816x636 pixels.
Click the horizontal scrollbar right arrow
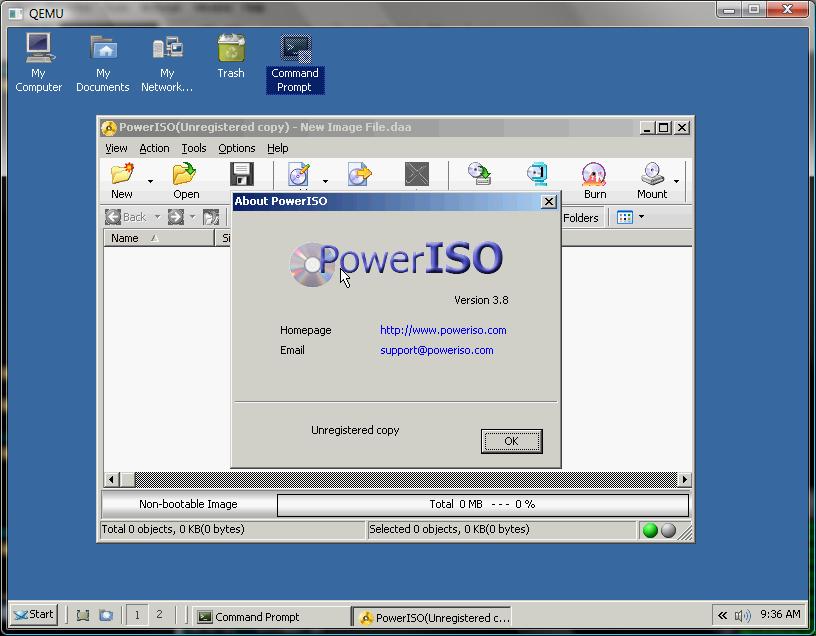coord(684,479)
